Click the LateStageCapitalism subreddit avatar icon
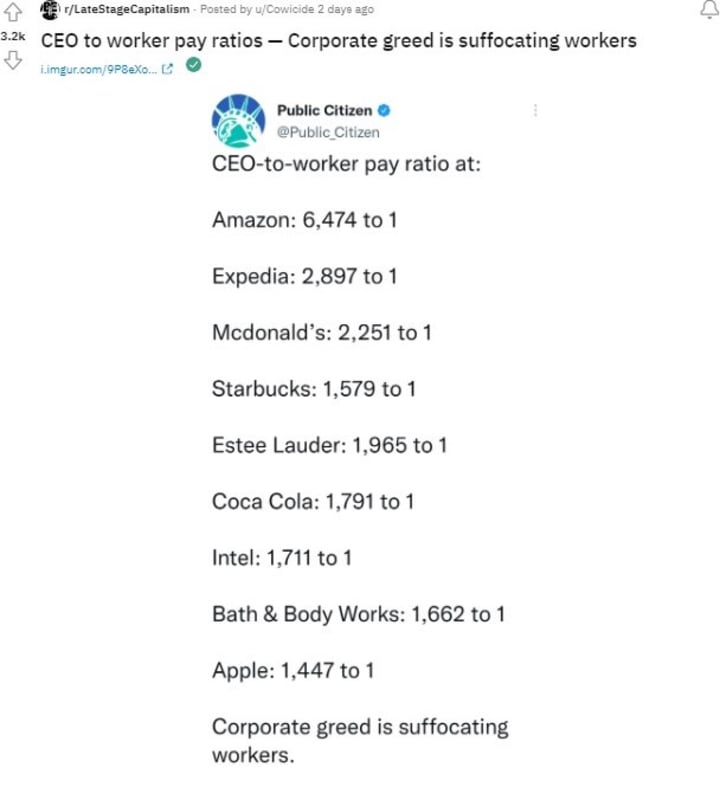The height and width of the screenshot is (793, 720). pyautogui.click(x=50, y=10)
